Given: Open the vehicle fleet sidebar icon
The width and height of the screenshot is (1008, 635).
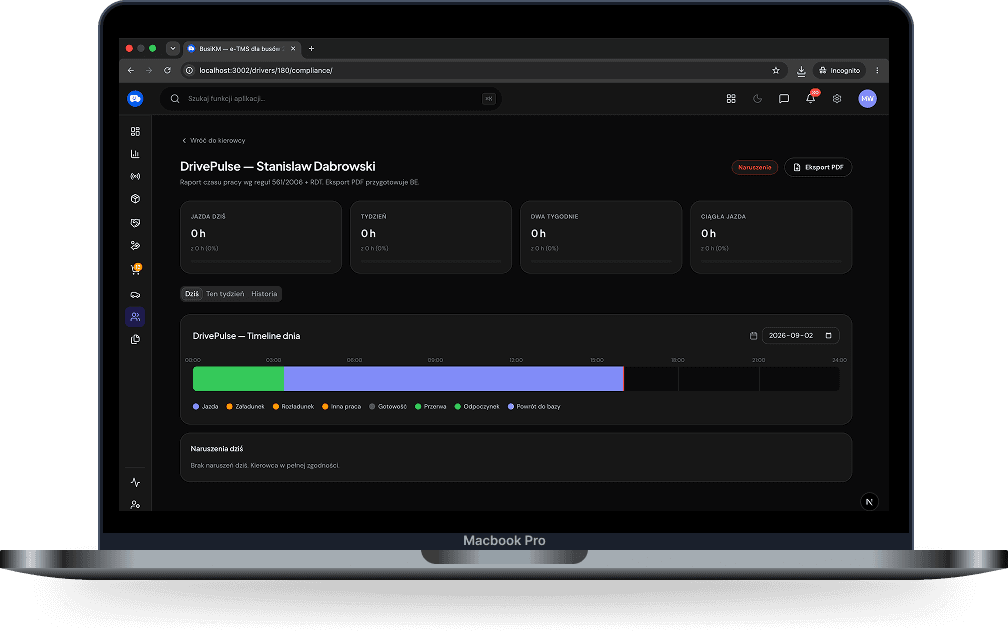Looking at the screenshot, I should point(135,295).
